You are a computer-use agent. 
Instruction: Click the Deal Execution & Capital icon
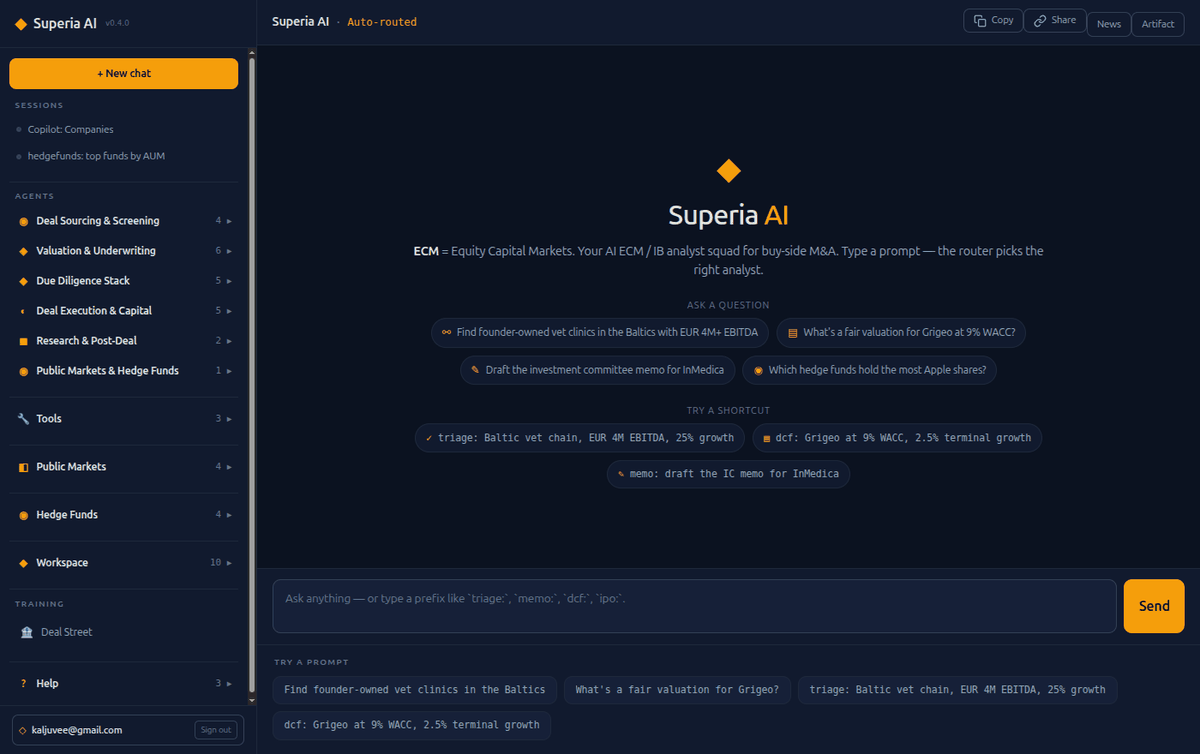(24, 311)
